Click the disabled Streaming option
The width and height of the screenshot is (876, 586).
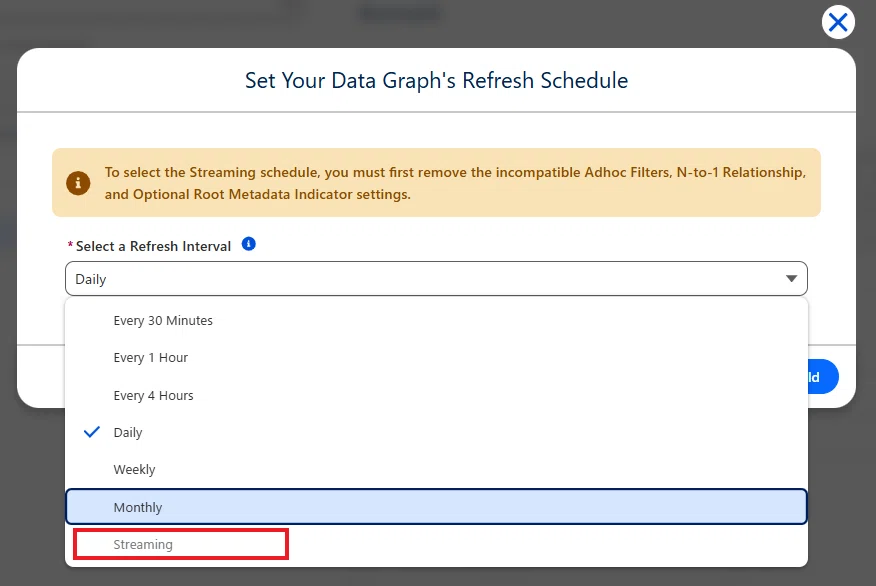[436, 545]
